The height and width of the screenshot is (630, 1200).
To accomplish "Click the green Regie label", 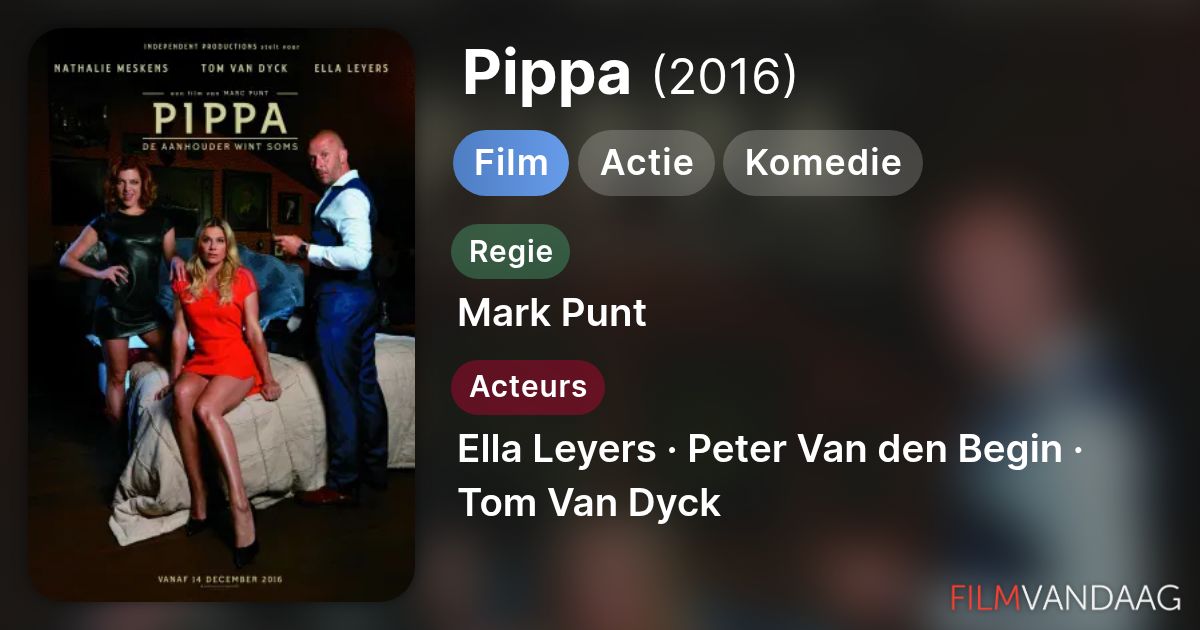I will pyautogui.click(x=511, y=251).
